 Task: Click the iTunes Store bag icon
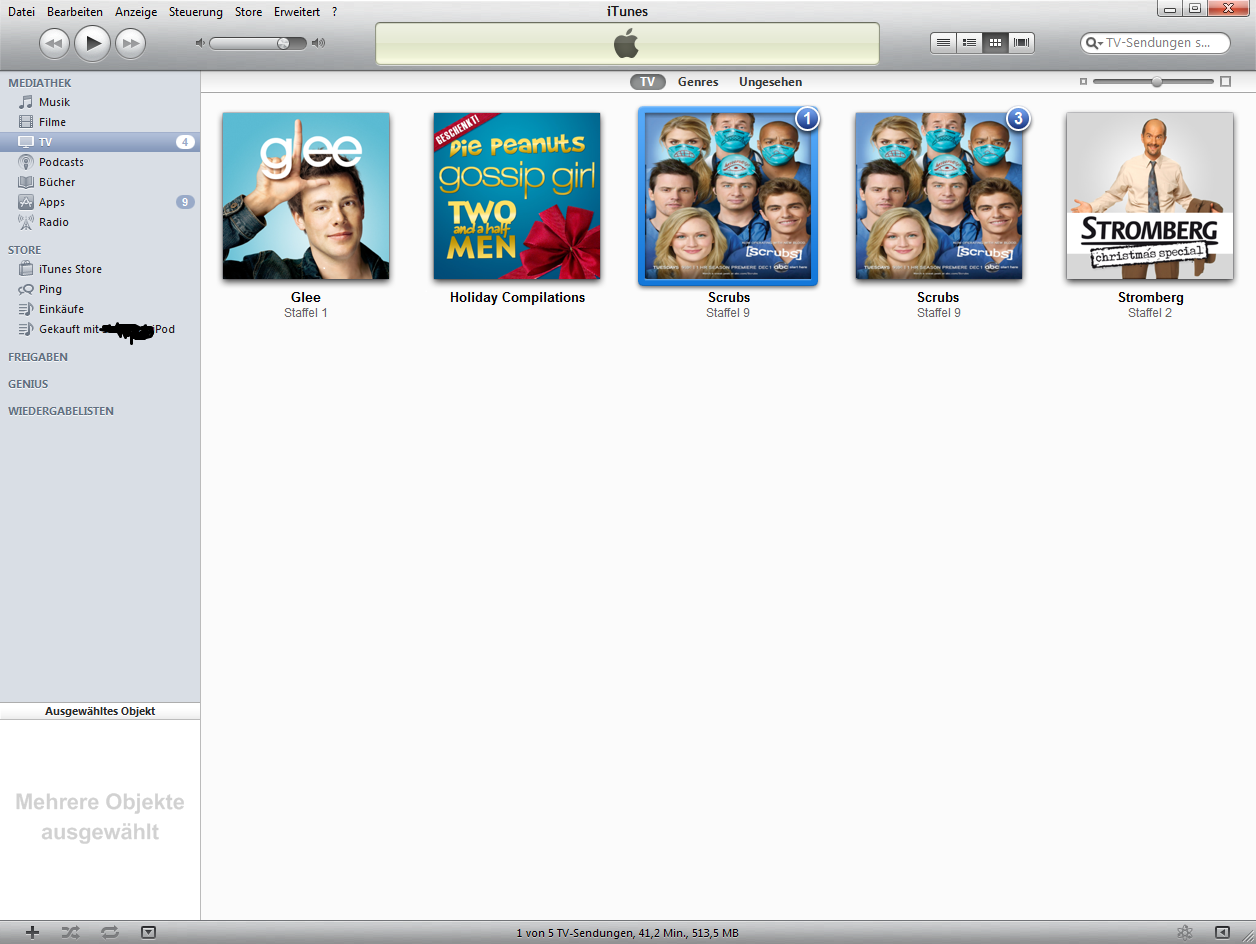(26, 269)
